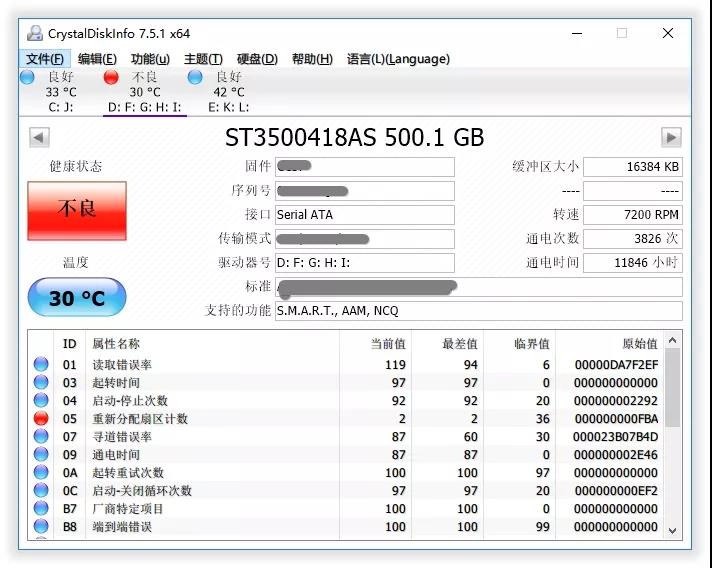Image resolution: width=712 pixels, height=568 pixels.
Task: Click the CrystalDiskInfo app icon in title bar
Action: [x=35, y=34]
